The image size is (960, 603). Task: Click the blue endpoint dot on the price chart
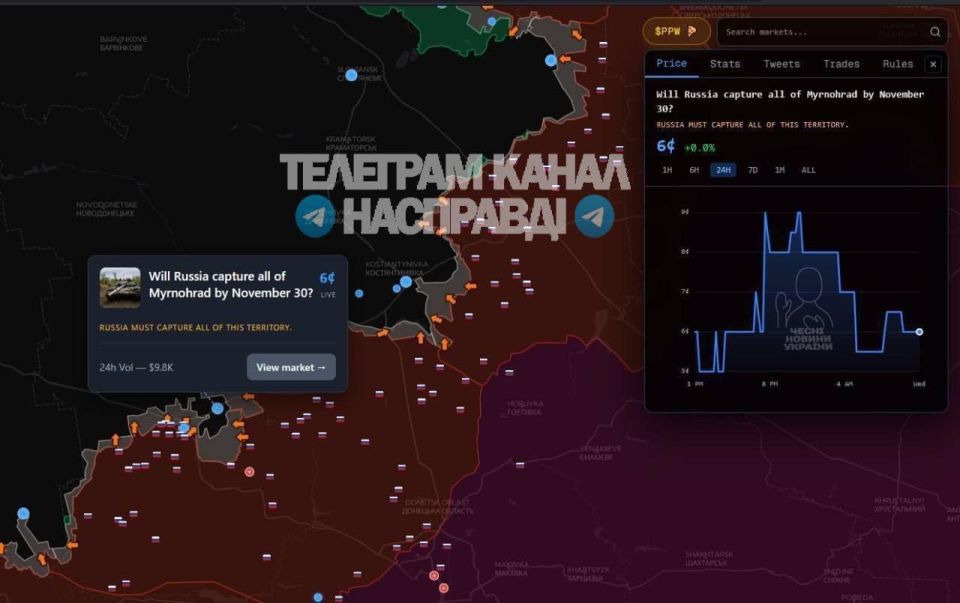pyautogui.click(x=918, y=330)
